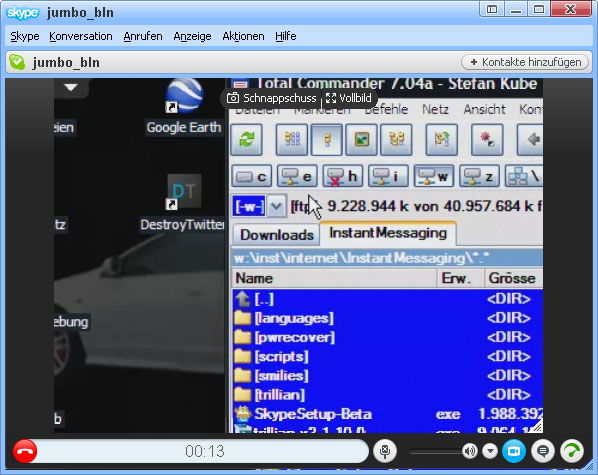Adjust the call volume slider
The width and height of the screenshot is (598, 475).
tap(436, 452)
